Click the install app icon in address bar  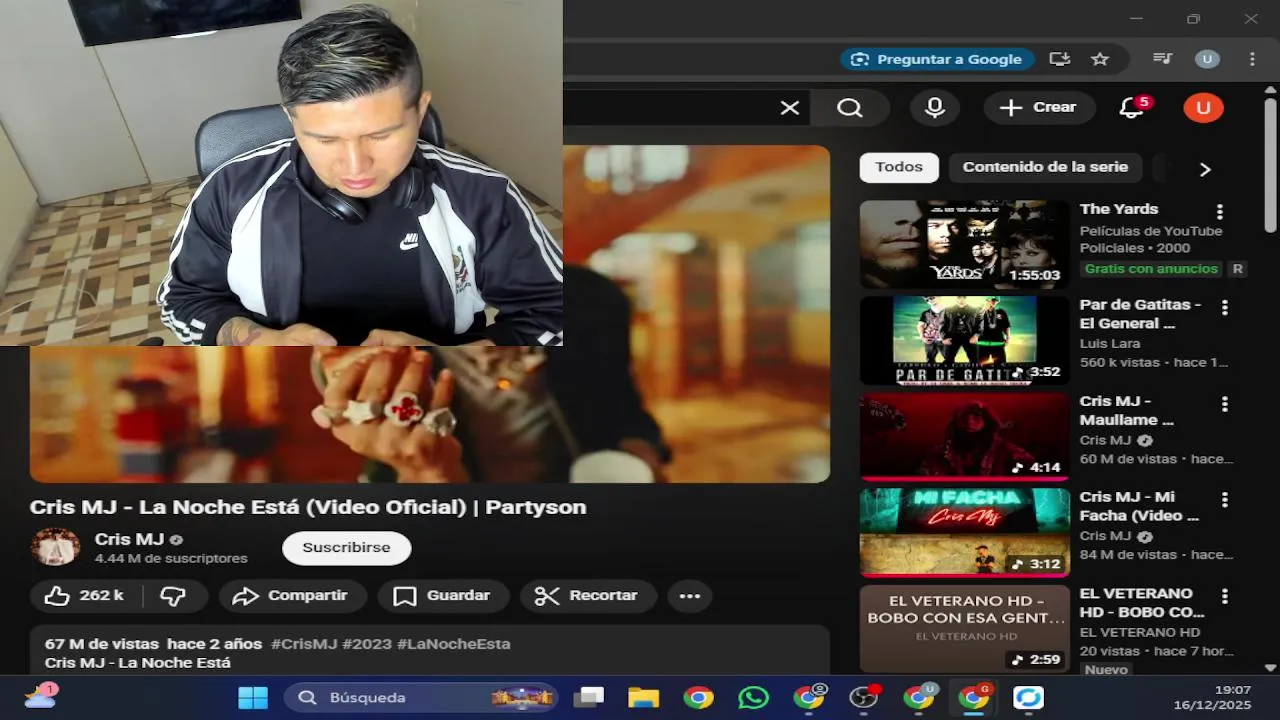click(1059, 59)
